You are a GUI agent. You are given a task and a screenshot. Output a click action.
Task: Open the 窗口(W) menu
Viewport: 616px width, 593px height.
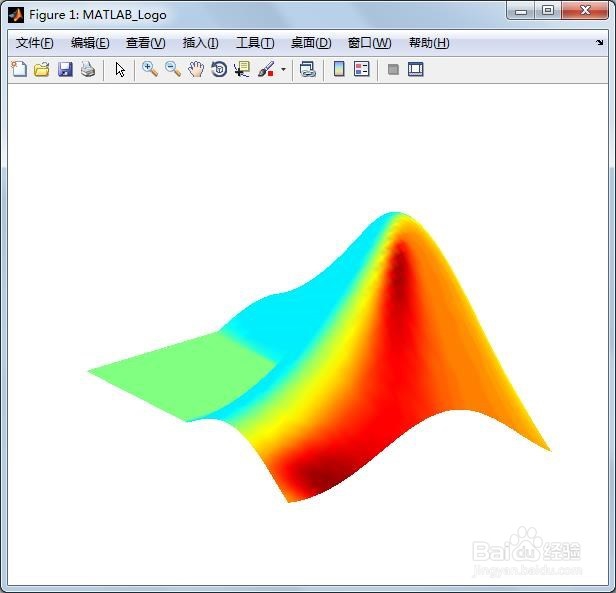click(369, 42)
